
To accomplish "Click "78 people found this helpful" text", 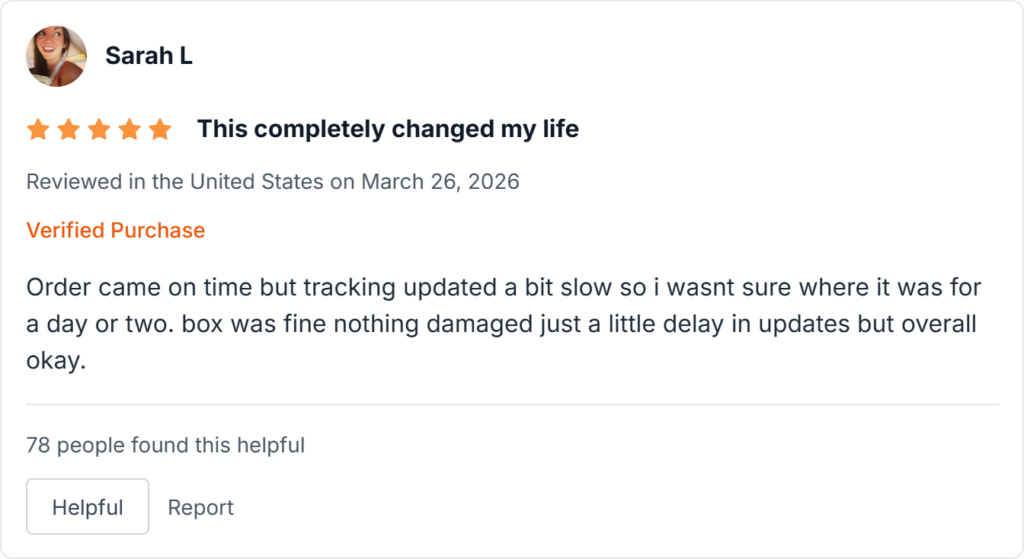I will click(x=165, y=445).
